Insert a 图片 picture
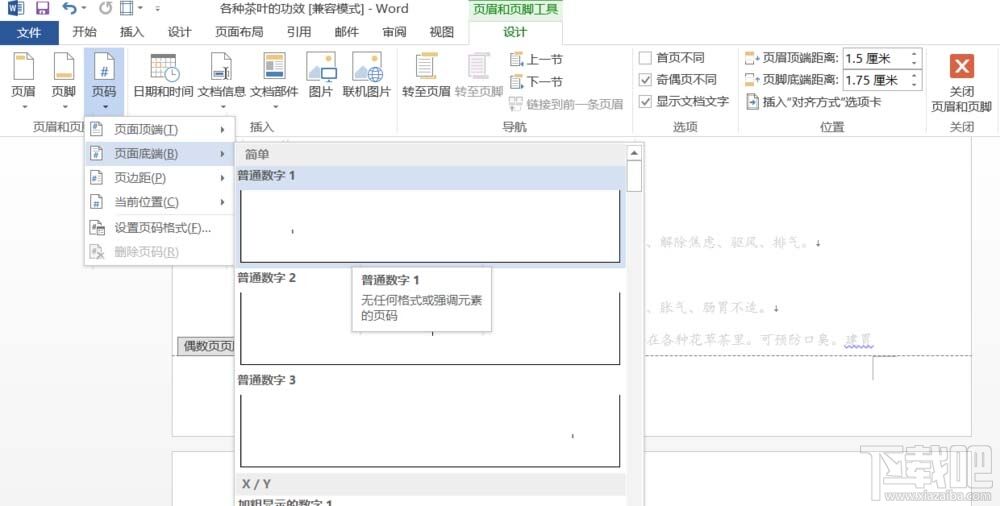This screenshot has width=1000, height=506. tap(321, 77)
